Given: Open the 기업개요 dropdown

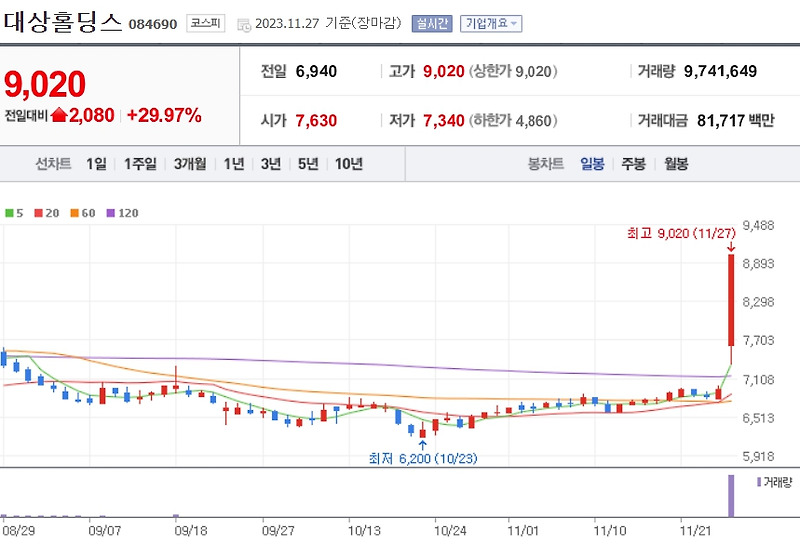Looking at the screenshot, I should tap(491, 23).
